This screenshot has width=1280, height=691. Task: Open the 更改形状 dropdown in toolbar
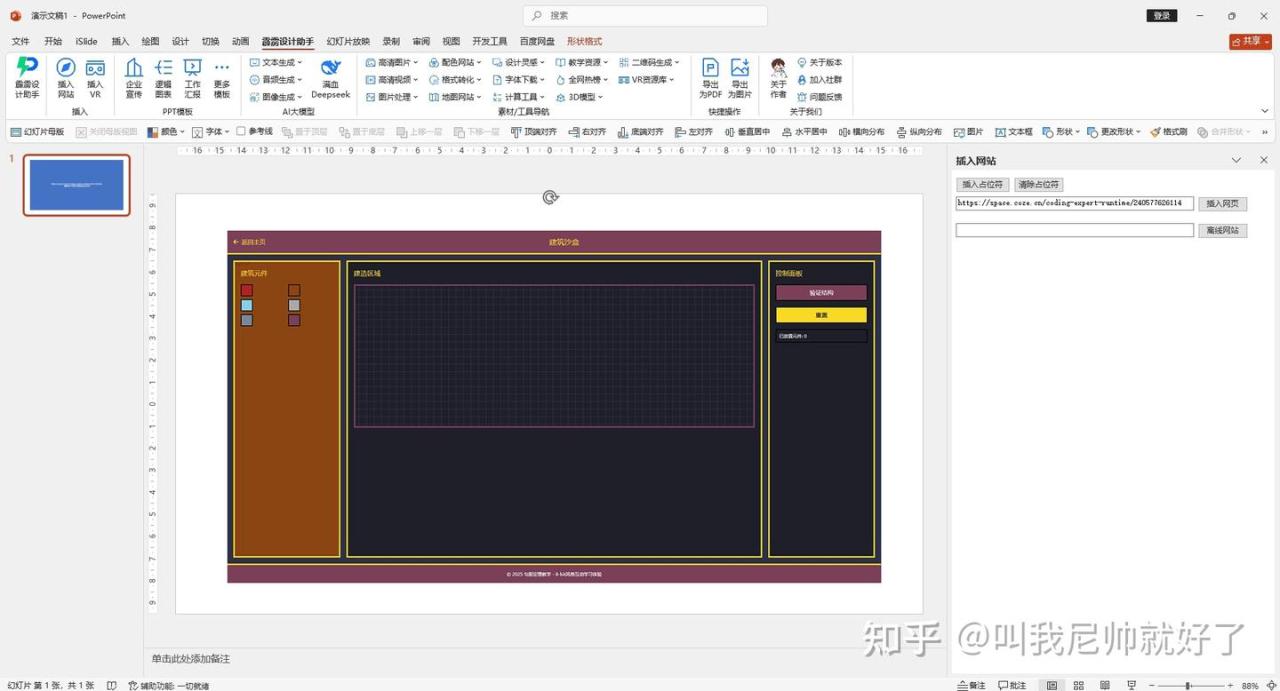tap(1114, 132)
